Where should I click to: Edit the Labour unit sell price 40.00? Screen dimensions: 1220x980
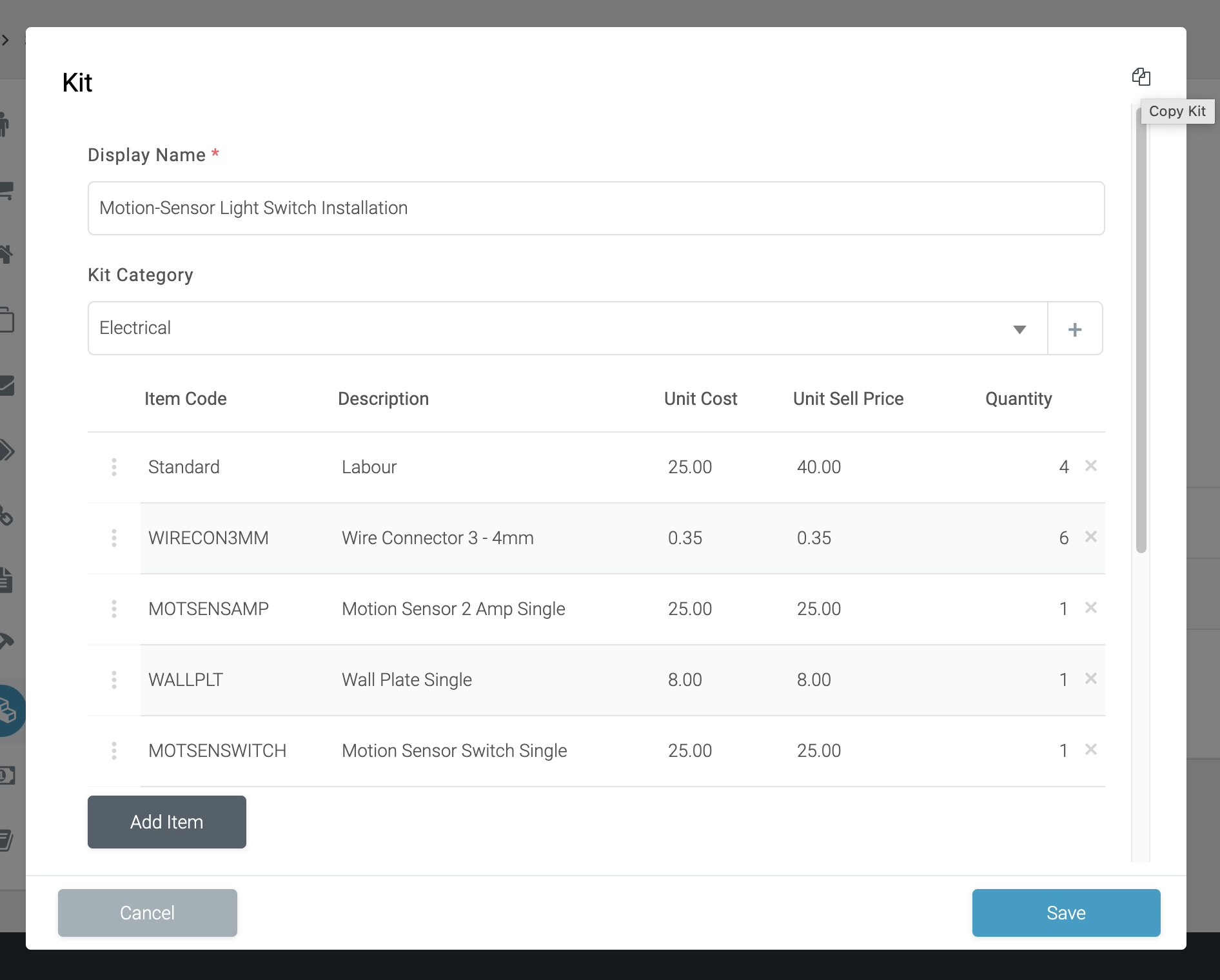(x=819, y=467)
